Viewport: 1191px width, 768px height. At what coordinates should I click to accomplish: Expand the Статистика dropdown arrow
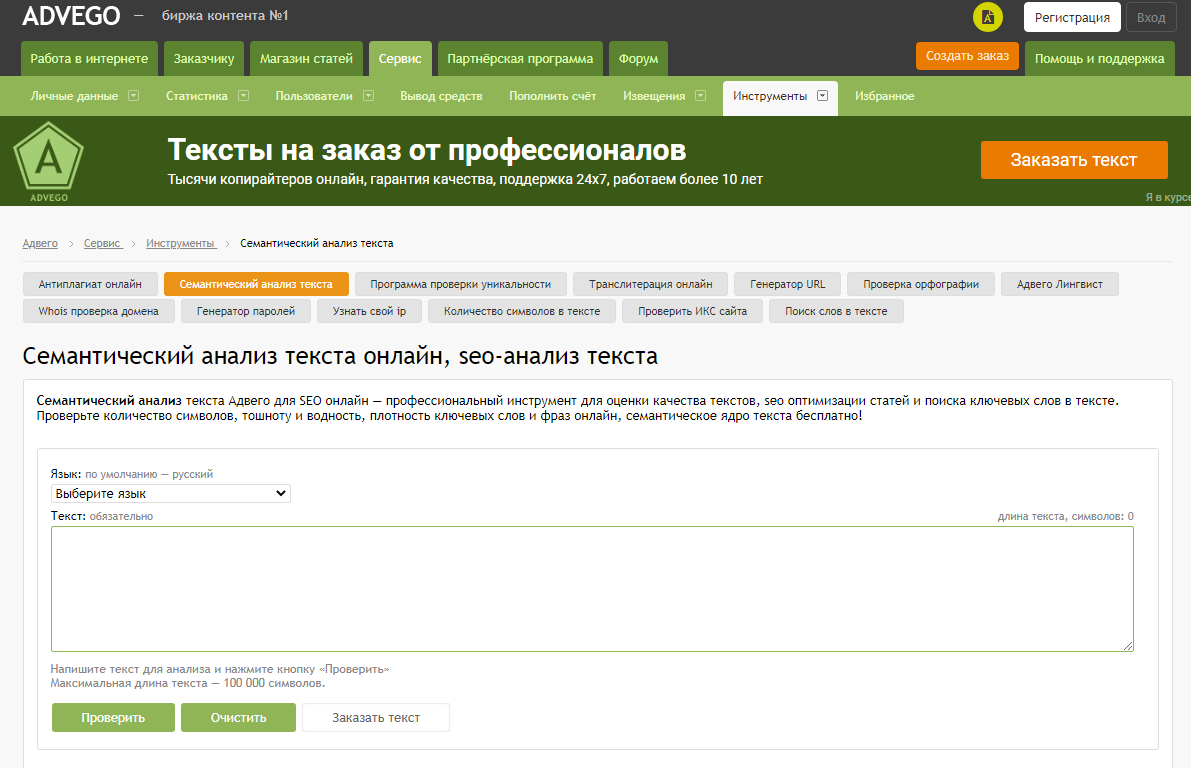click(x=244, y=96)
